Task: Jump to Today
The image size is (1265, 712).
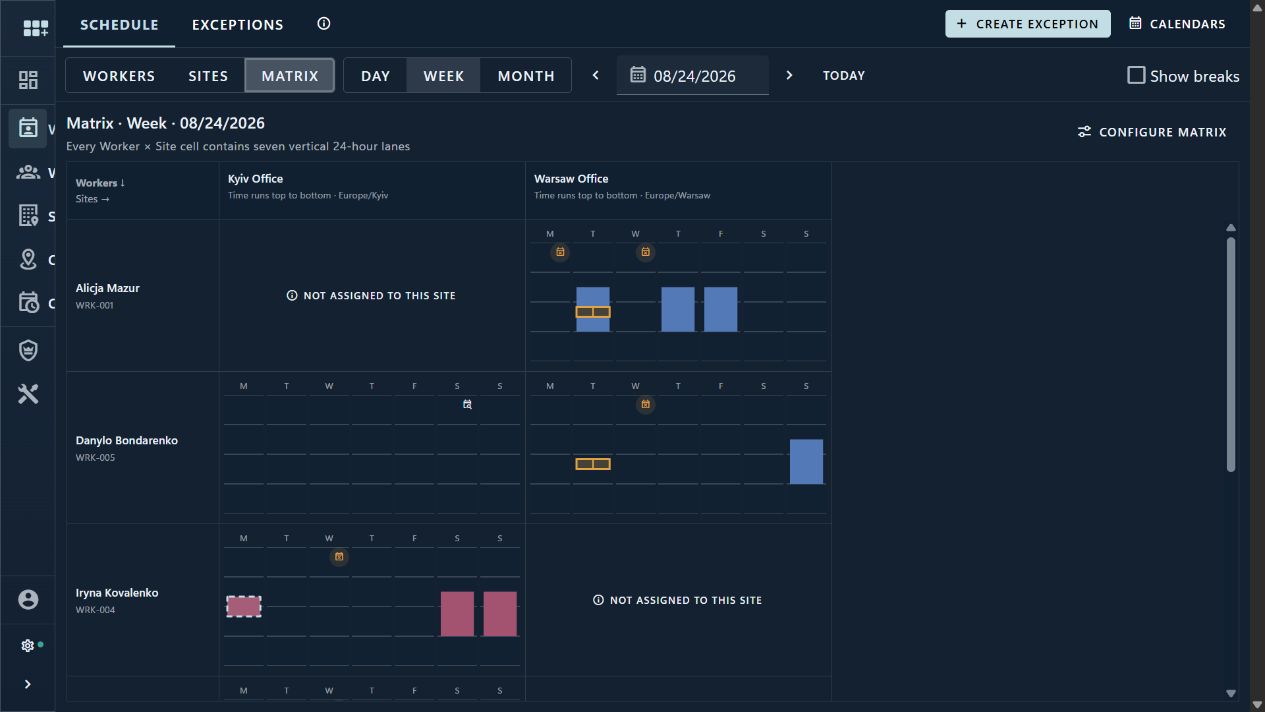Action: pyautogui.click(x=844, y=75)
